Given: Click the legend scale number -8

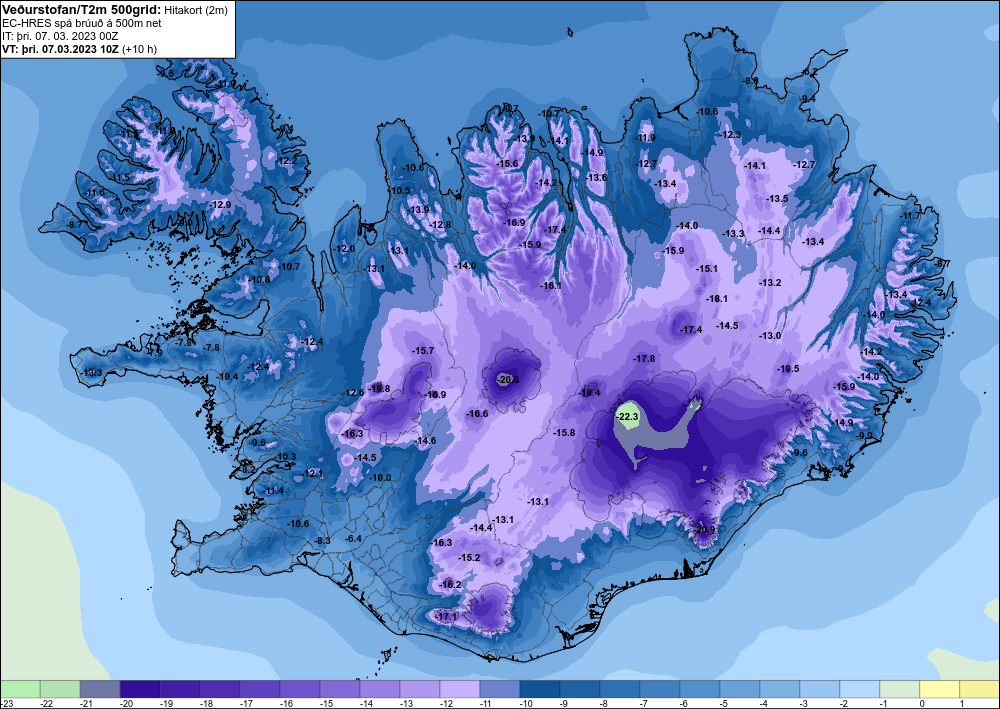Looking at the screenshot, I should tap(604, 703).
